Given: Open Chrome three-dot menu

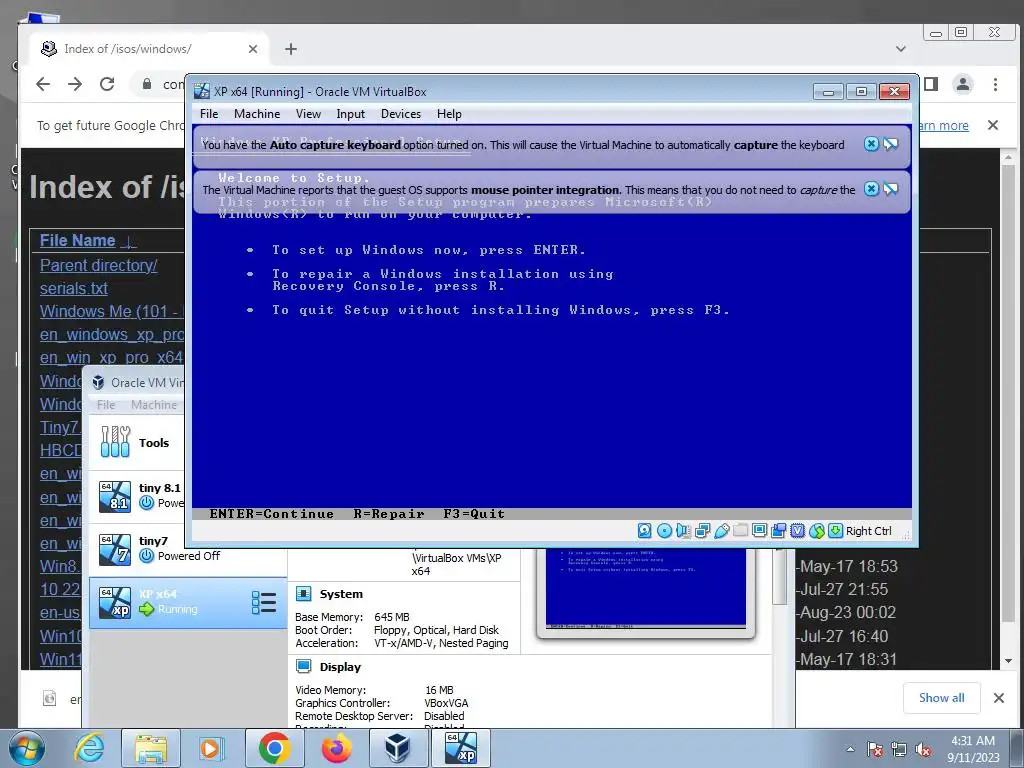Looking at the screenshot, I should tap(995, 84).
